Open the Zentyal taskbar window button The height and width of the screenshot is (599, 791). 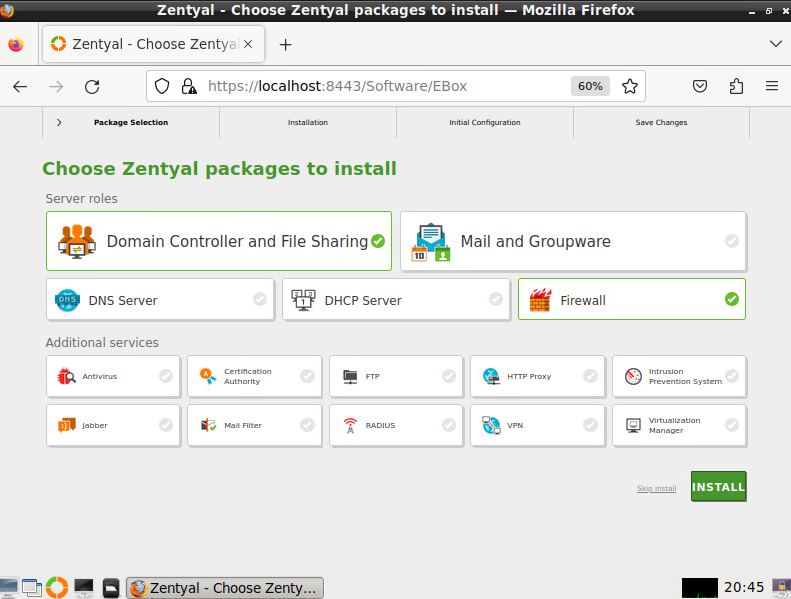225,588
